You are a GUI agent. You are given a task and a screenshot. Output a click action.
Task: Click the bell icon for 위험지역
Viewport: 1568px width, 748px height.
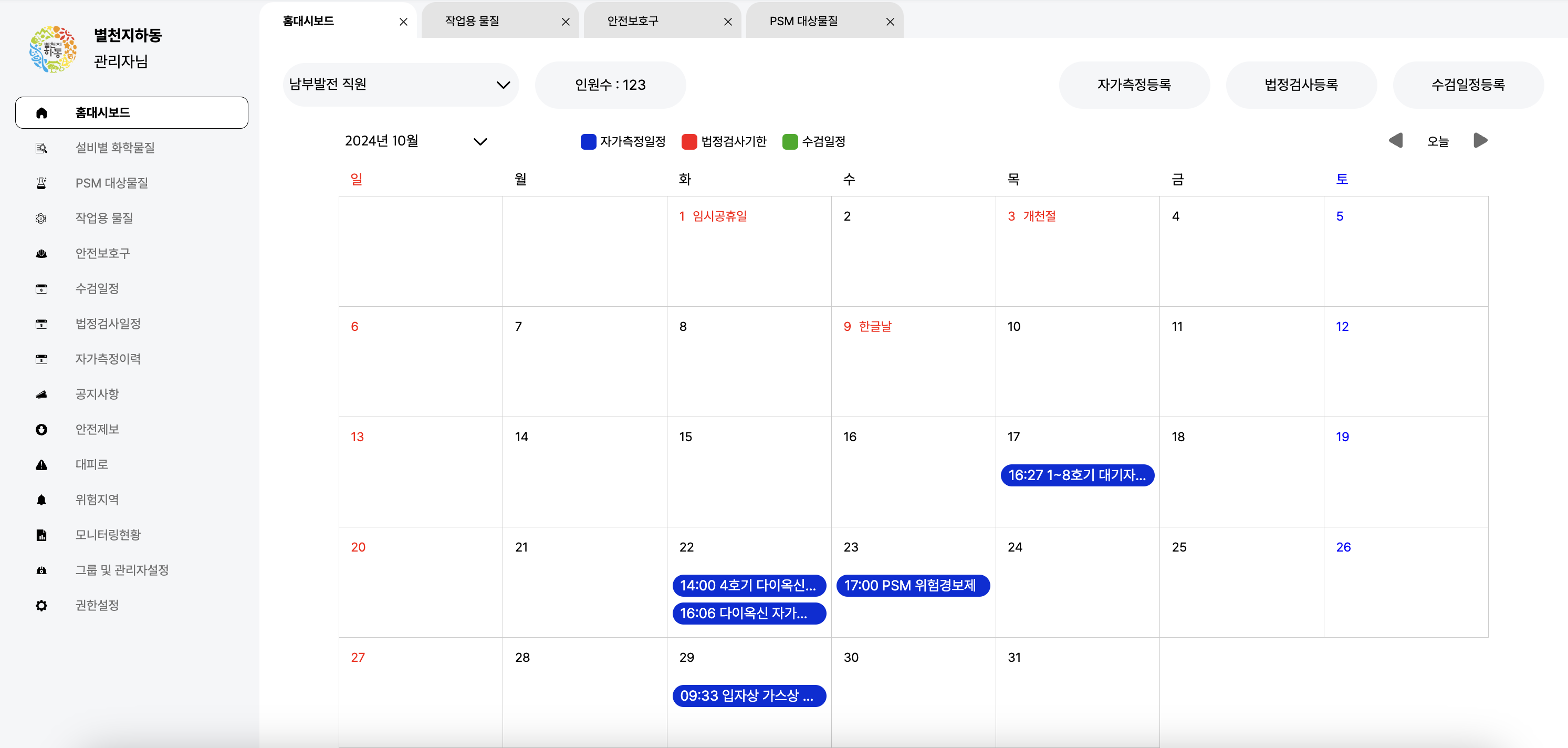[x=41, y=500]
